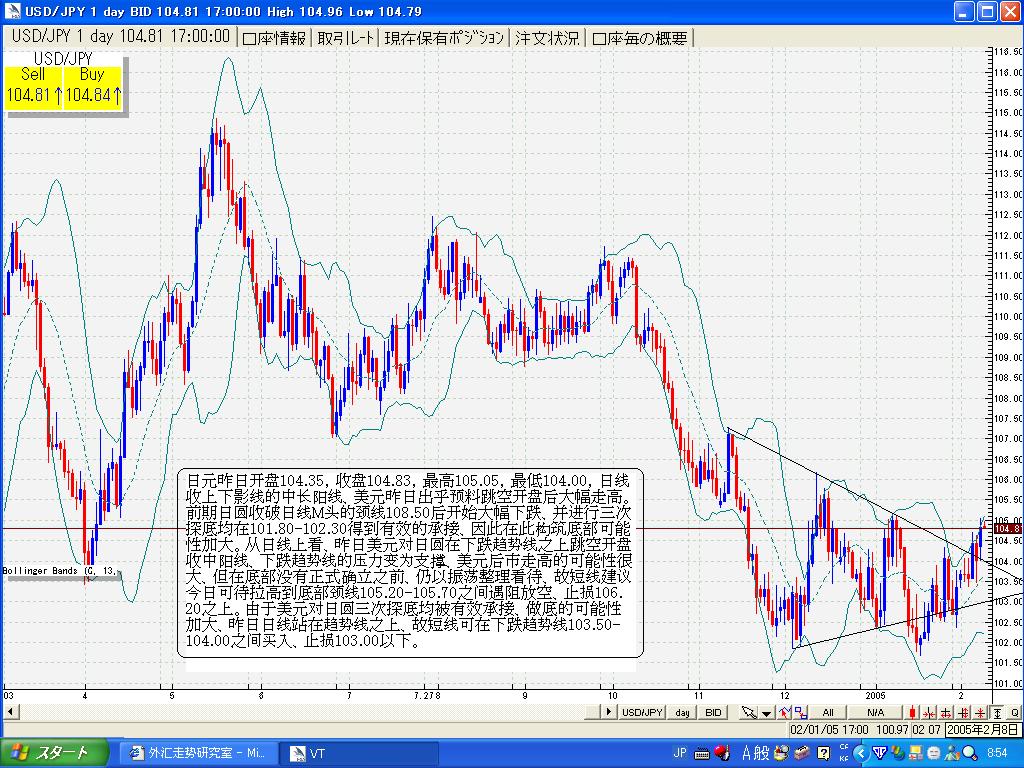Viewport: 1024px width, 768px height.
Task: Click the Buy 104.84 price button
Action: click(92, 85)
